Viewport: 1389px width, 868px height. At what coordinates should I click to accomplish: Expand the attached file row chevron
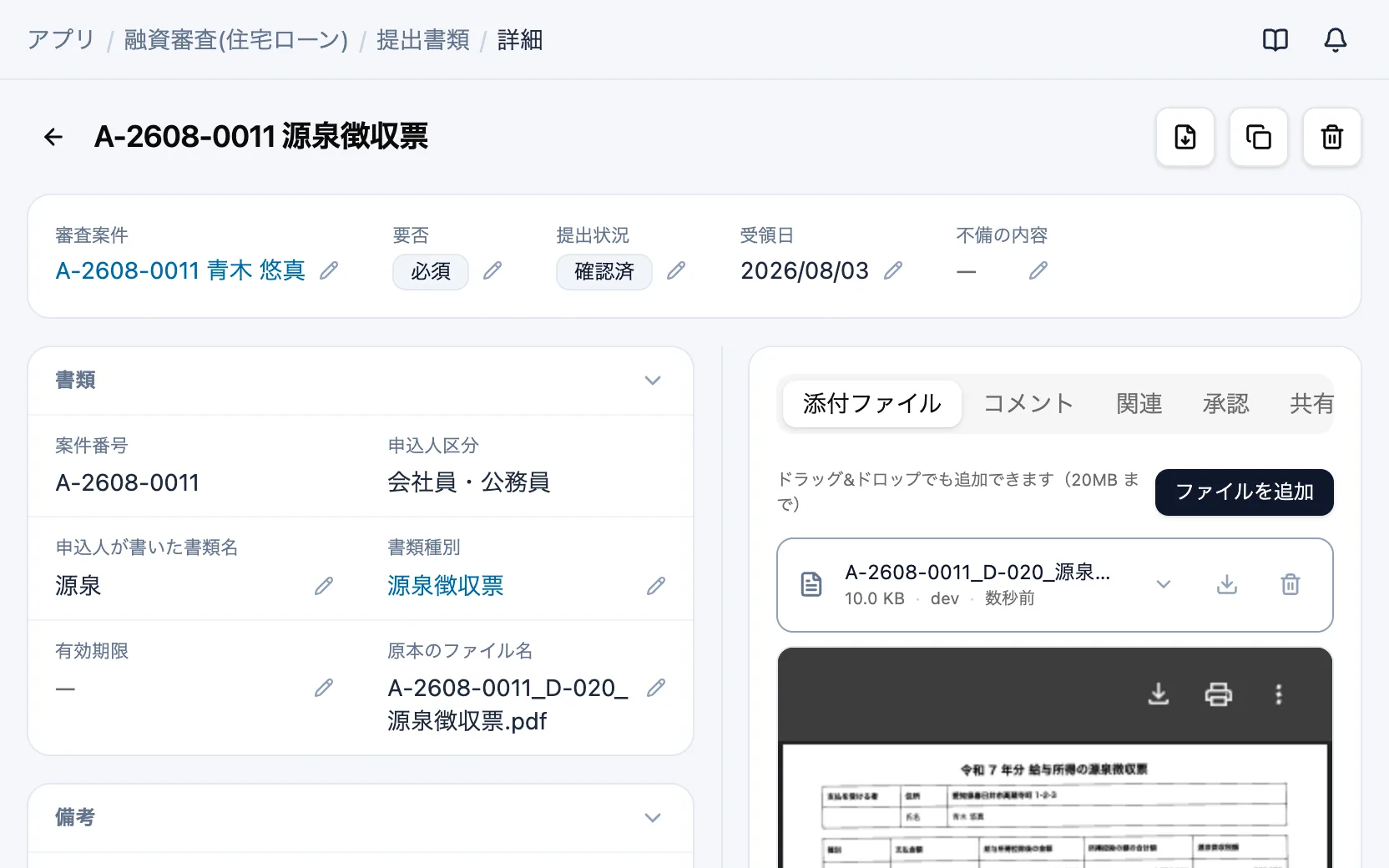click(x=1164, y=584)
